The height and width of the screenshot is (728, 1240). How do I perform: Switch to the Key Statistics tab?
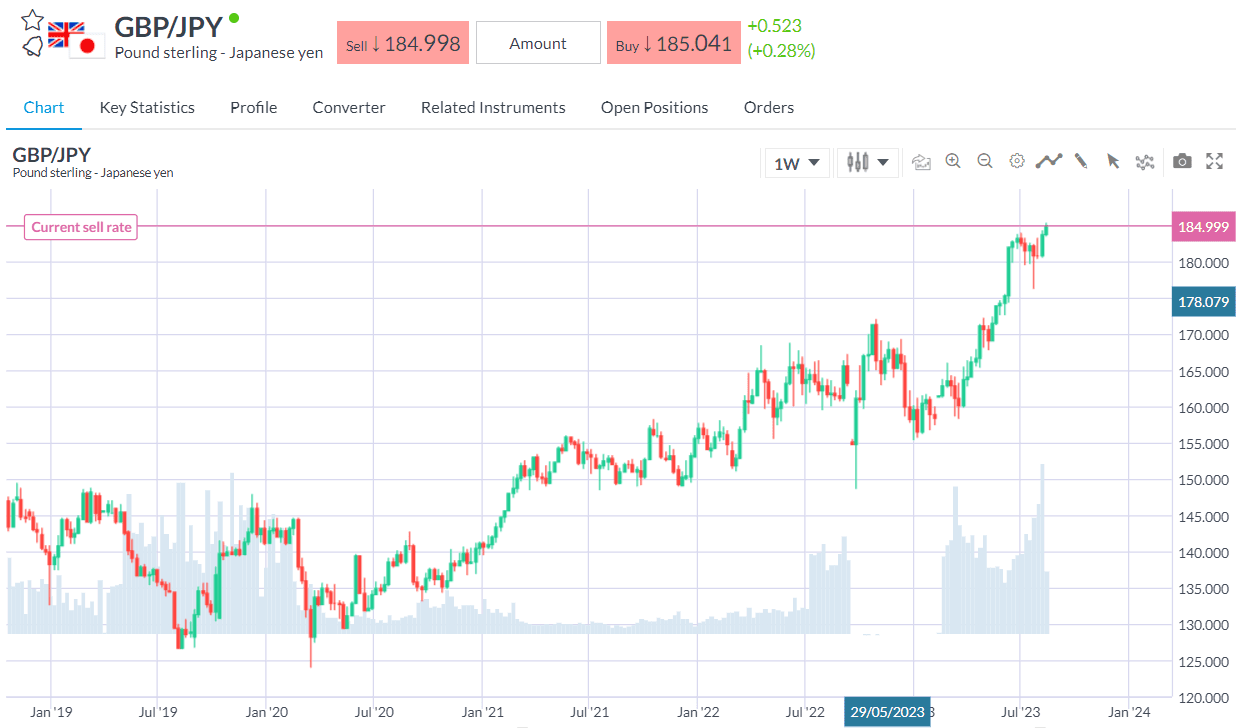click(147, 107)
